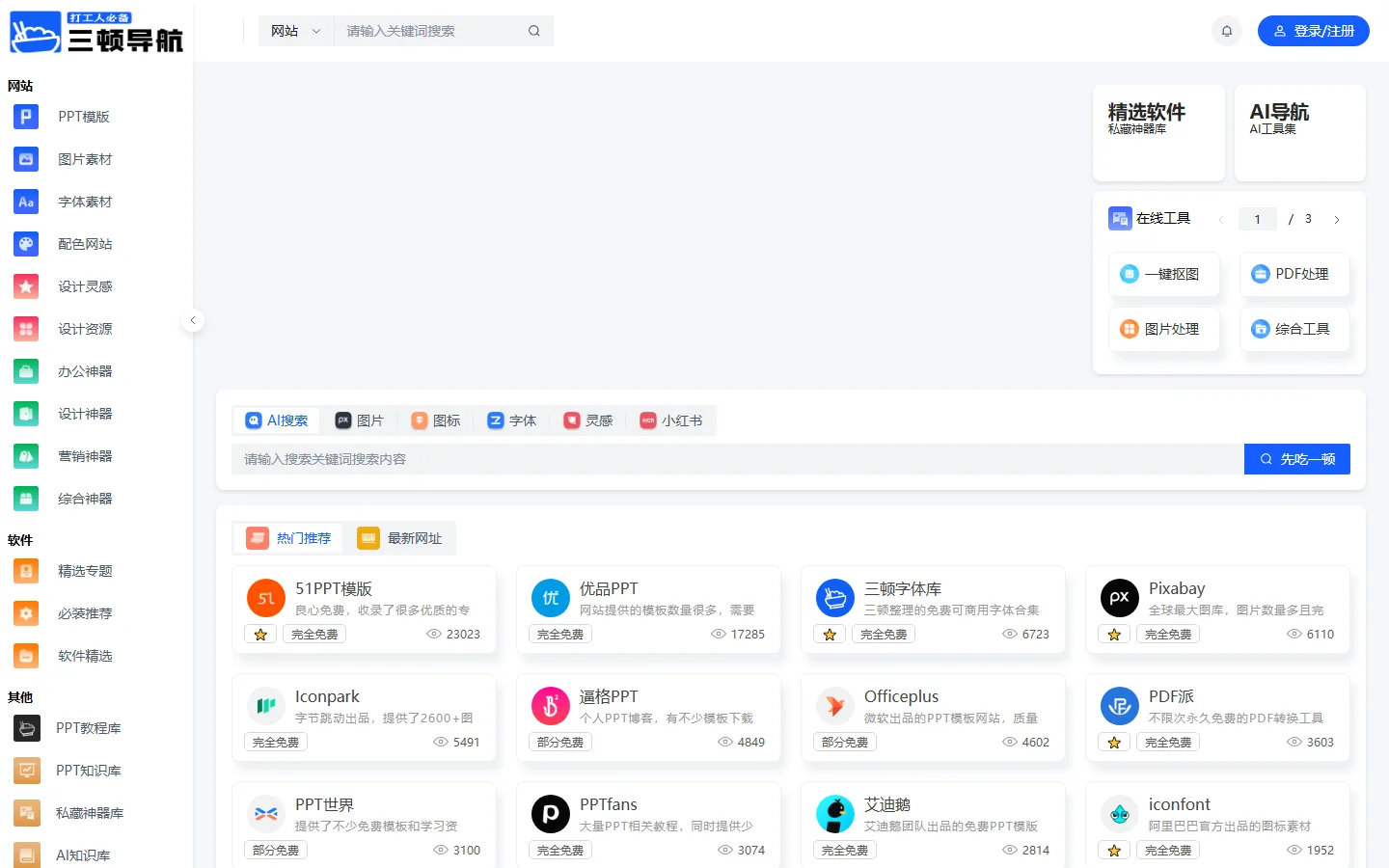Open the 逼格PPT site icon
Viewport: 1389px width, 868px height.
point(551,706)
